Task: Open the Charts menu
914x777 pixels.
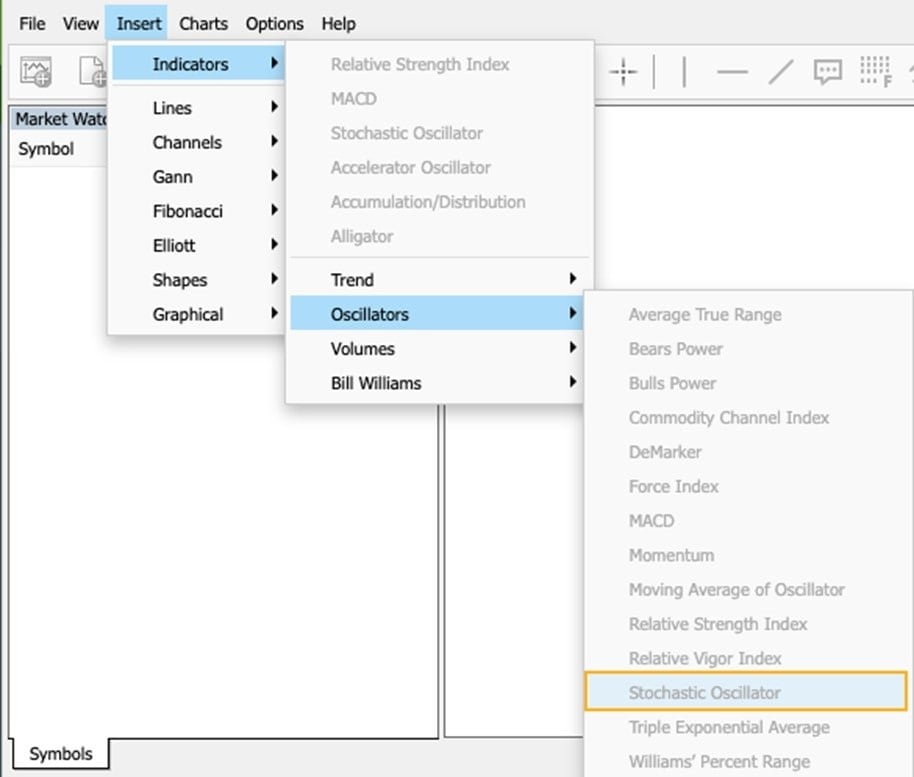Action: (203, 23)
